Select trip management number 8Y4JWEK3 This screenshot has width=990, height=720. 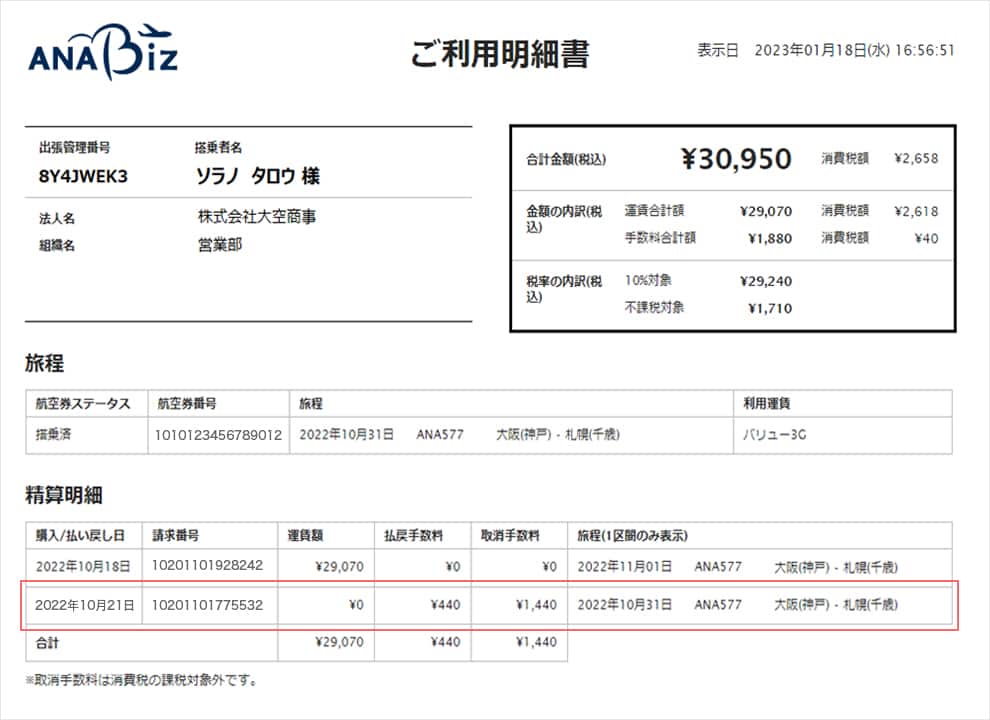[x=83, y=176]
